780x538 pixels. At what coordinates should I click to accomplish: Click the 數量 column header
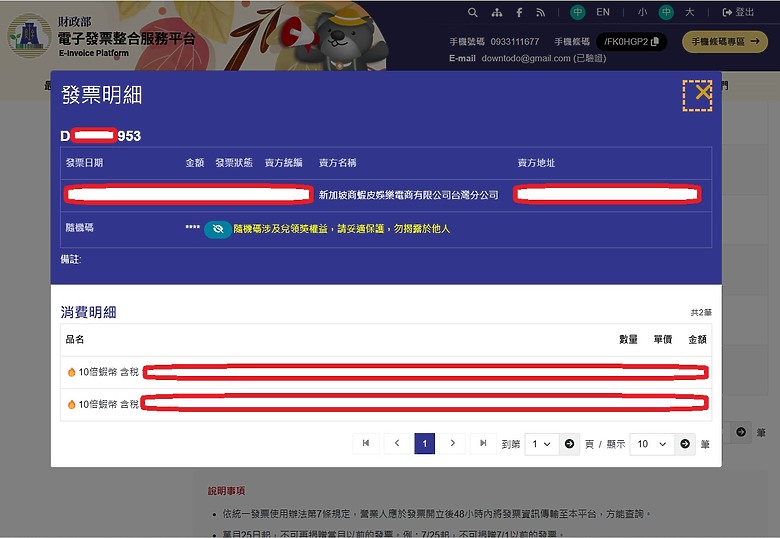click(x=628, y=339)
